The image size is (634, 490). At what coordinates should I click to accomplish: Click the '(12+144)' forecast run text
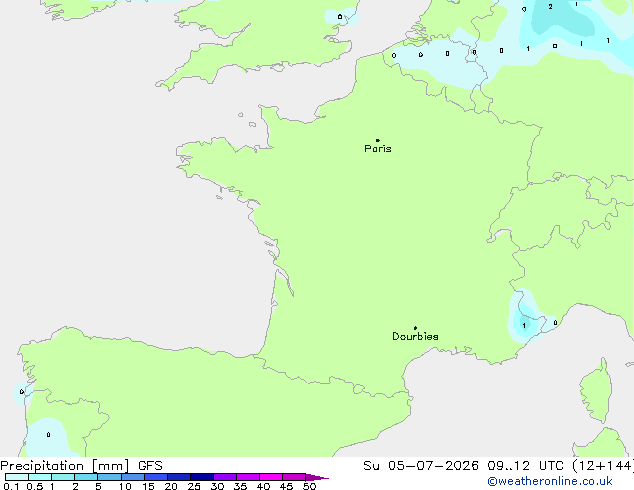603,466
